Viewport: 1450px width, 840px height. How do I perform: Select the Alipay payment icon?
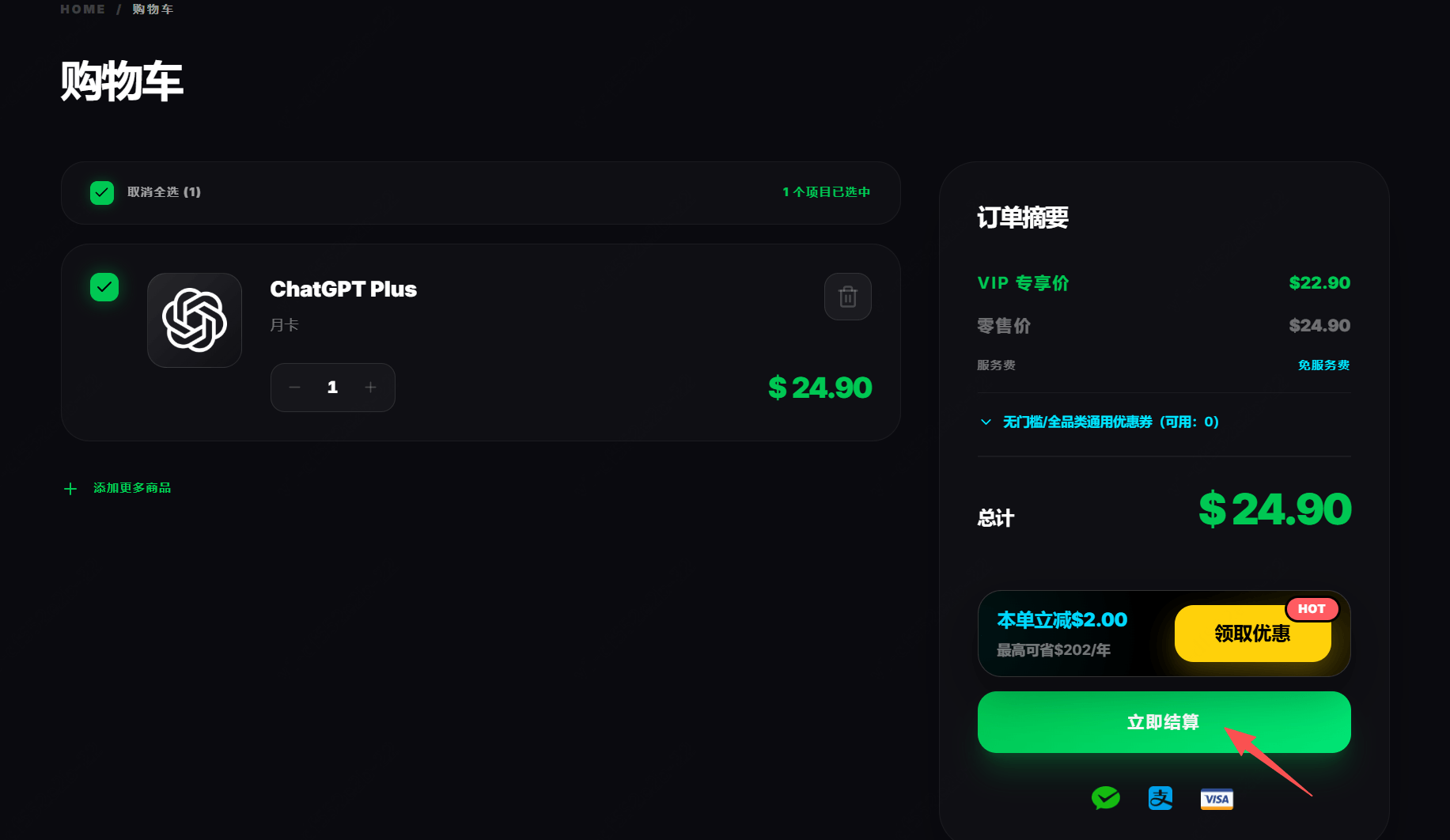pyautogui.click(x=1160, y=798)
